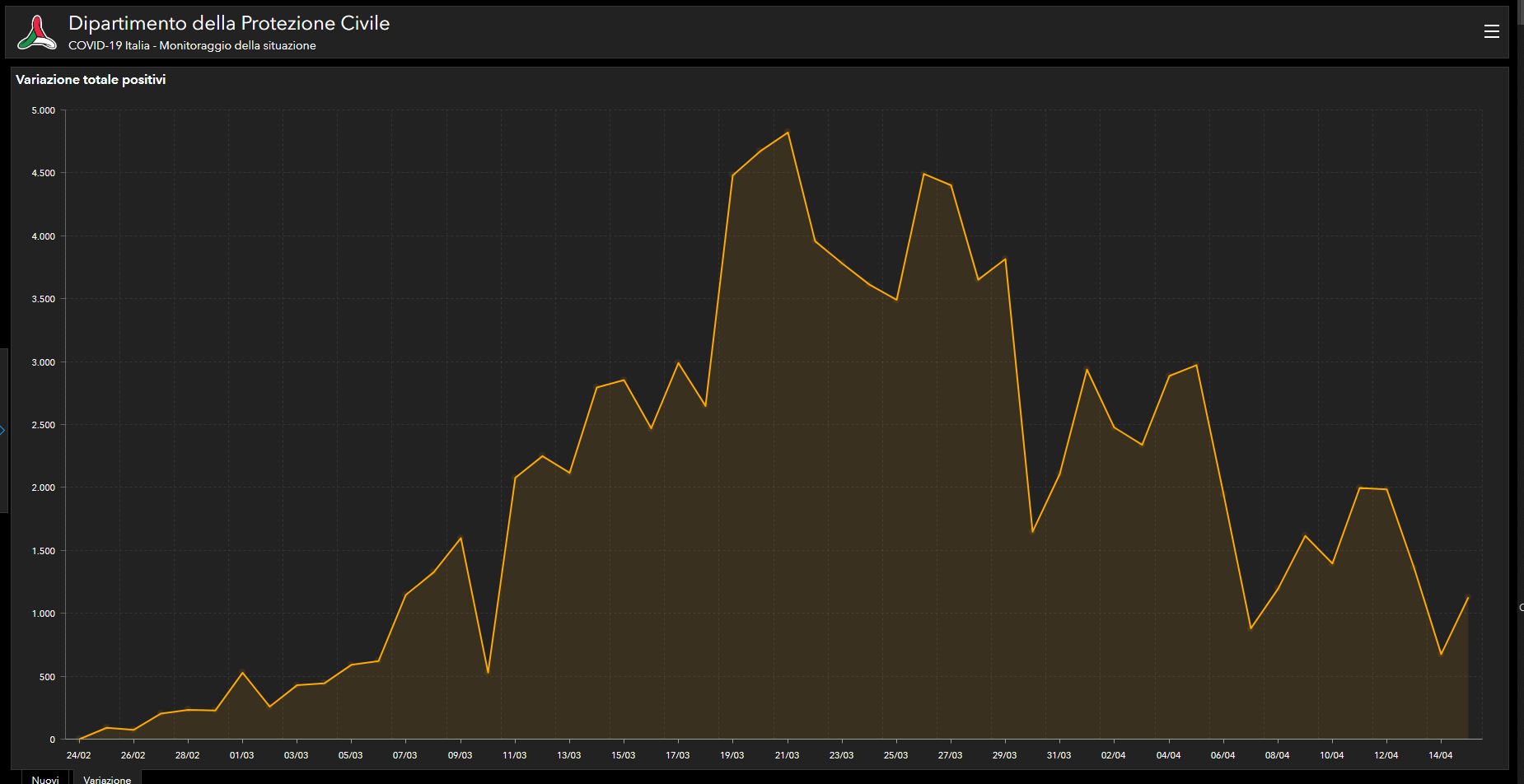Select the 09/03 data point near 1.600
Viewport: 1524px width, 784px height.
tap(460, 538)
